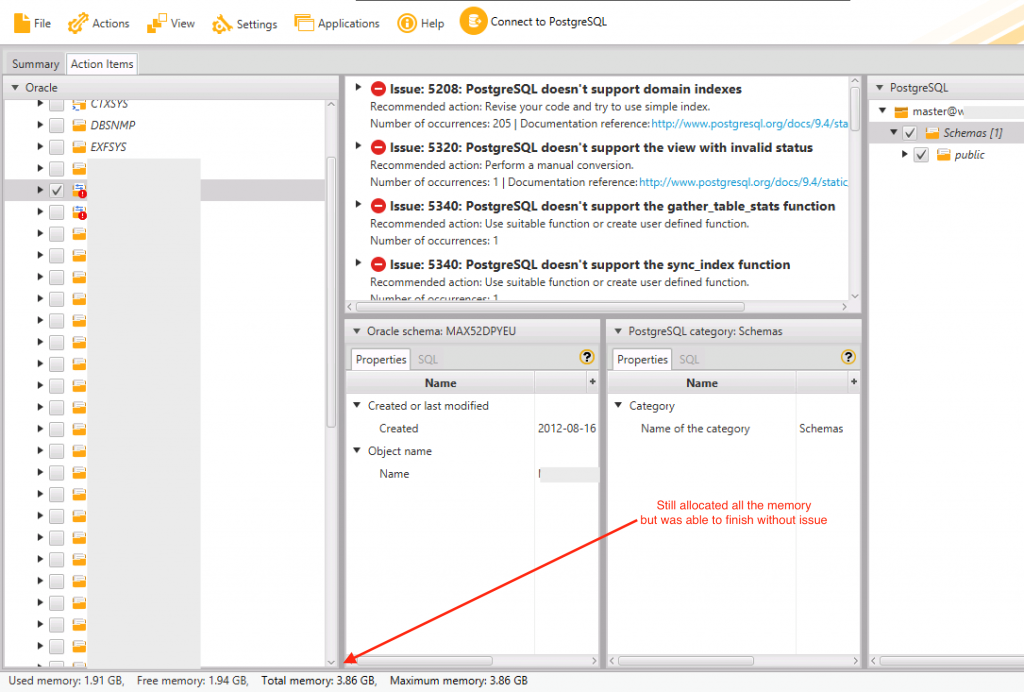Open Issue 5320 documentation reference link
Image resolution: width=1024 pixels, height=692 pixels.
[x=743, y=182]
